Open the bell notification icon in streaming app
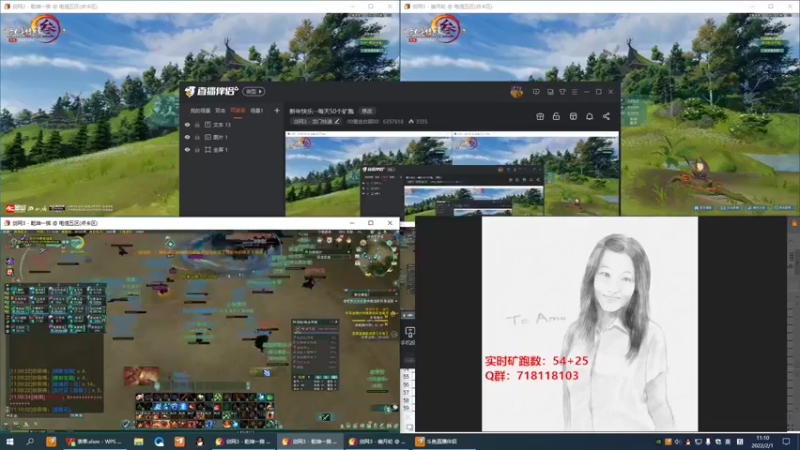Viewport: 800px width, 450px height. (x=589, y=116)
